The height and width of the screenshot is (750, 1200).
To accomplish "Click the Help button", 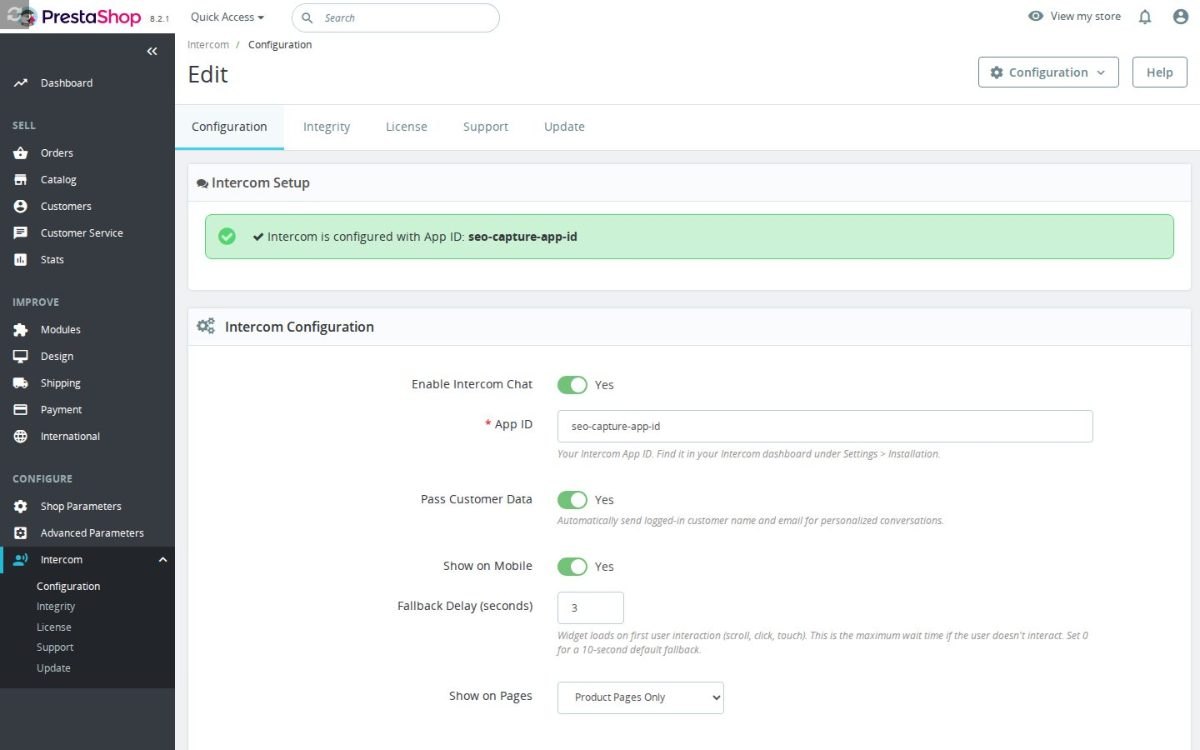I will [x=1160, y=72].
